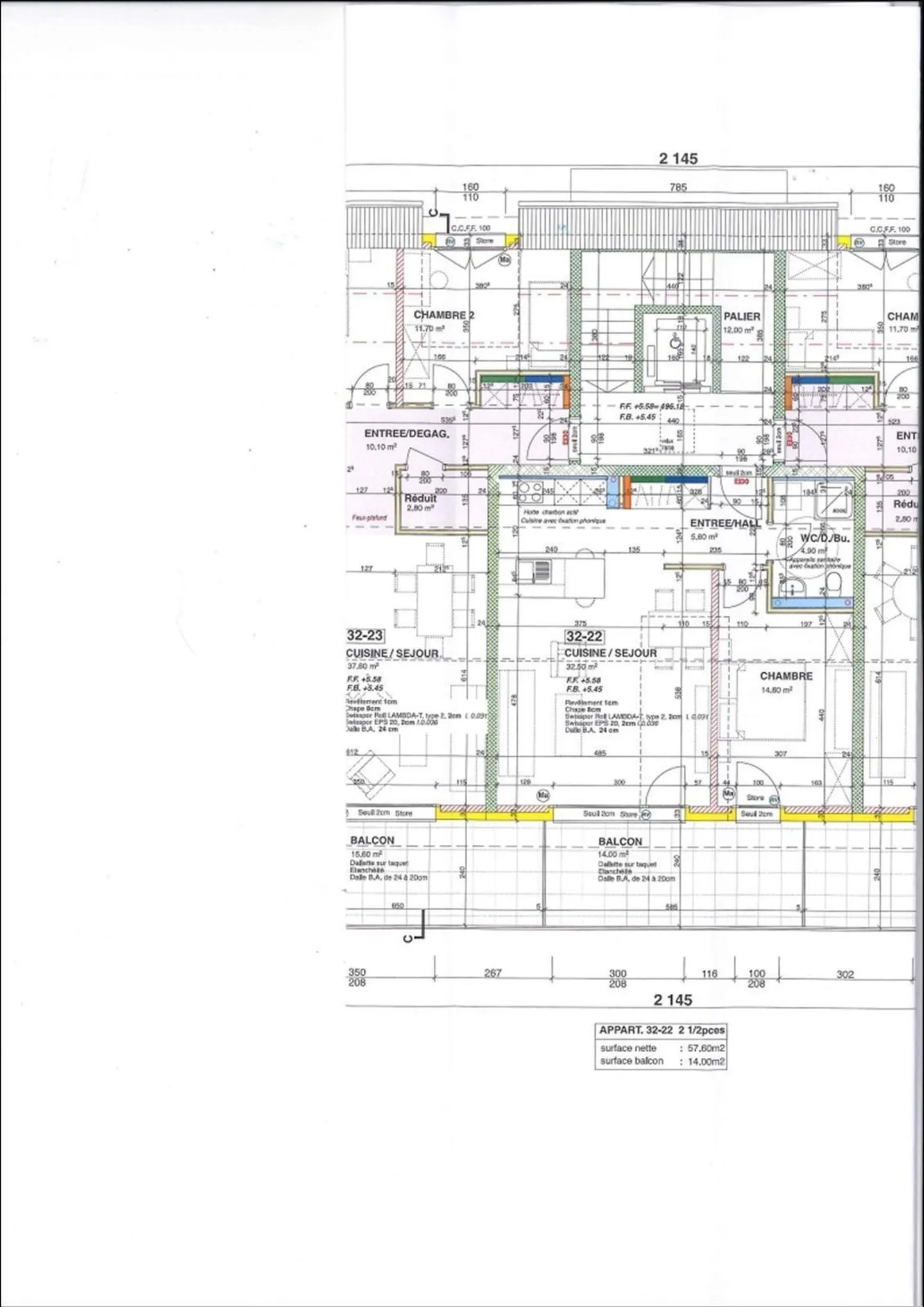Click the CHAMBRE 2 room label
The height and width of the screenshot is (1307, 924).
[443, 315]
